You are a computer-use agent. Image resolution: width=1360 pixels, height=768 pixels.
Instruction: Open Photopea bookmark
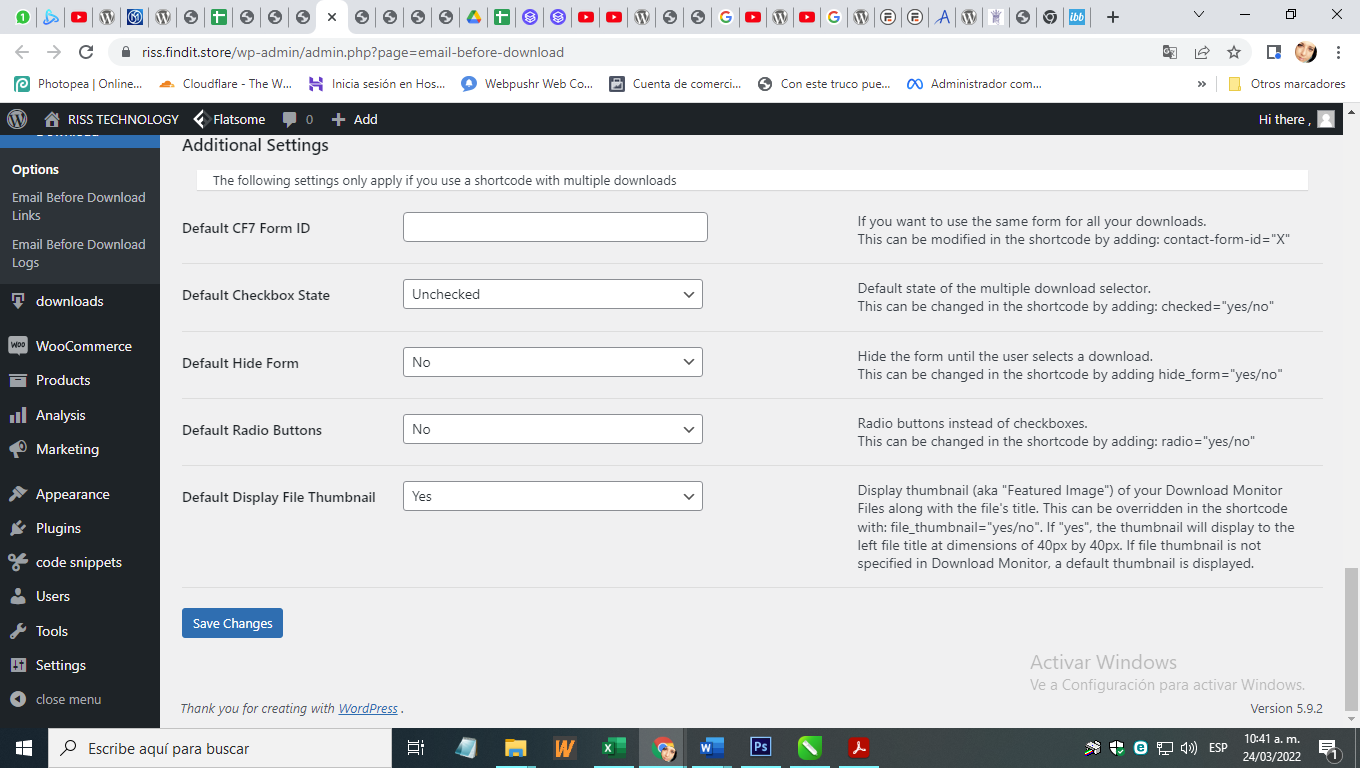pyautogui.click(x=78, y=84)
